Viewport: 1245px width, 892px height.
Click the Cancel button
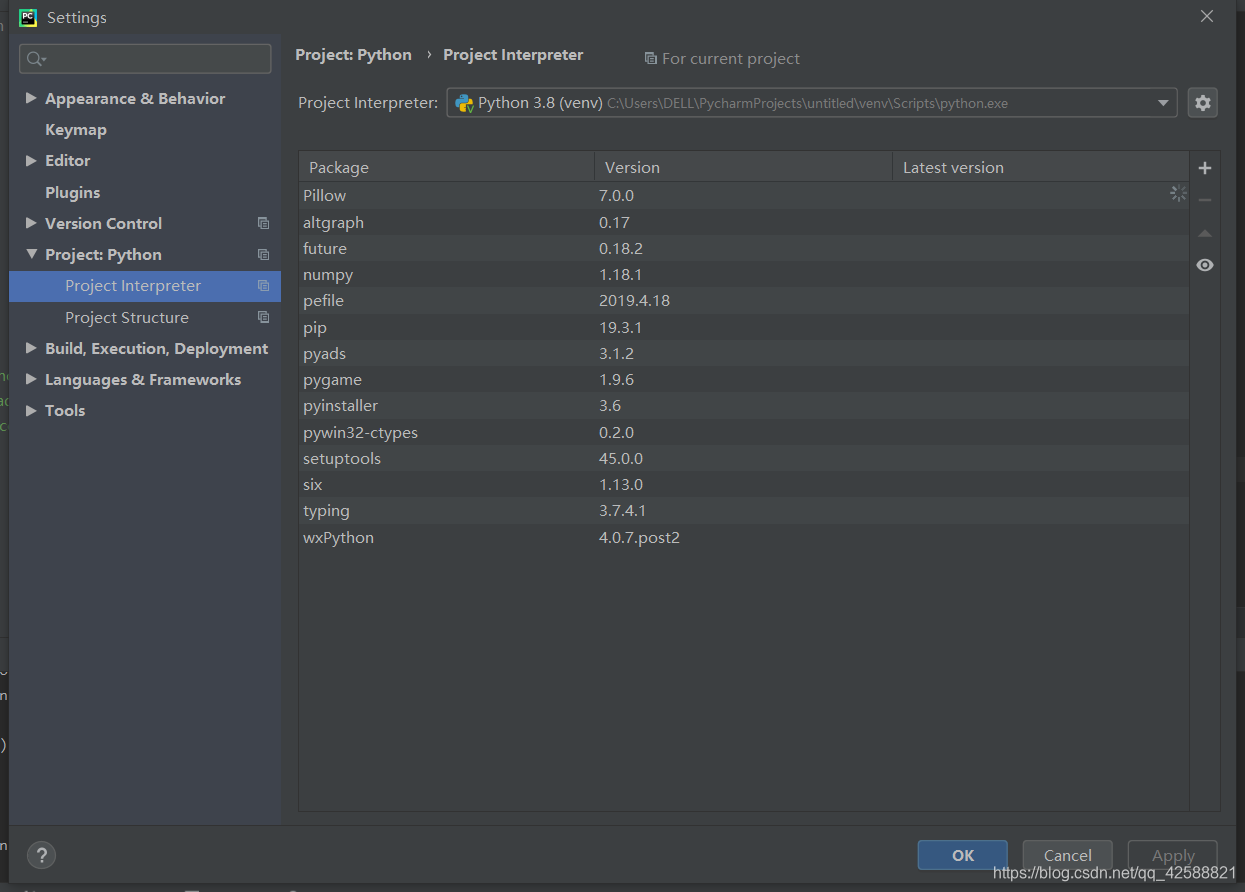point(1067,855)
